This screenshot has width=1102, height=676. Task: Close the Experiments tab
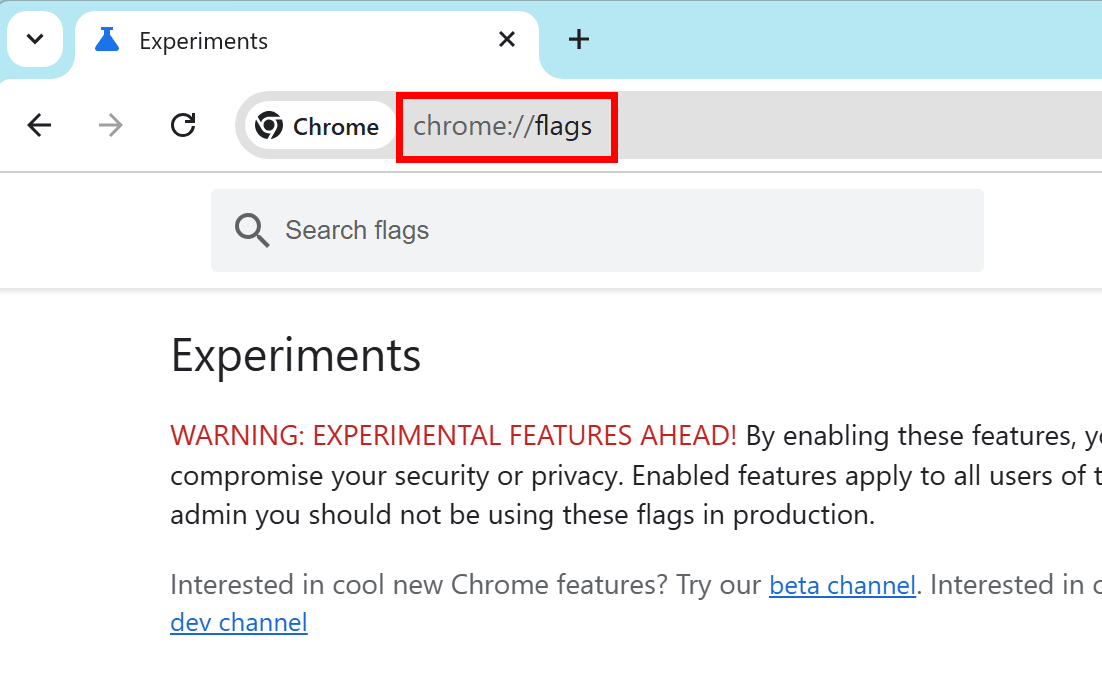point(507,40)
